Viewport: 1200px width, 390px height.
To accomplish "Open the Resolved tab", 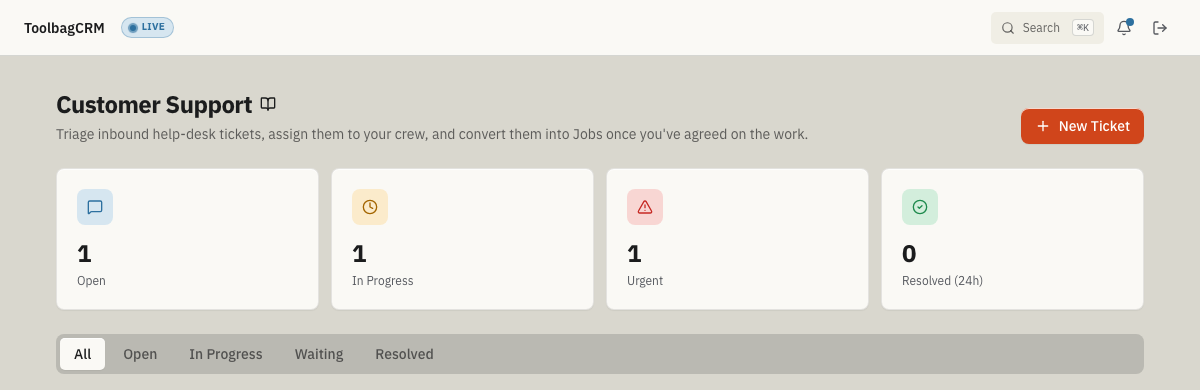I will 404,354.
